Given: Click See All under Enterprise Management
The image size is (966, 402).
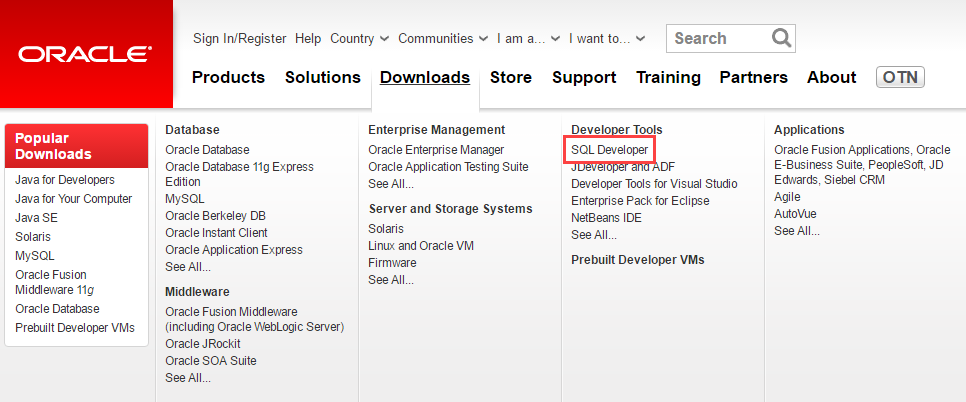Looking at the screenshot, I should coord(391,184).
